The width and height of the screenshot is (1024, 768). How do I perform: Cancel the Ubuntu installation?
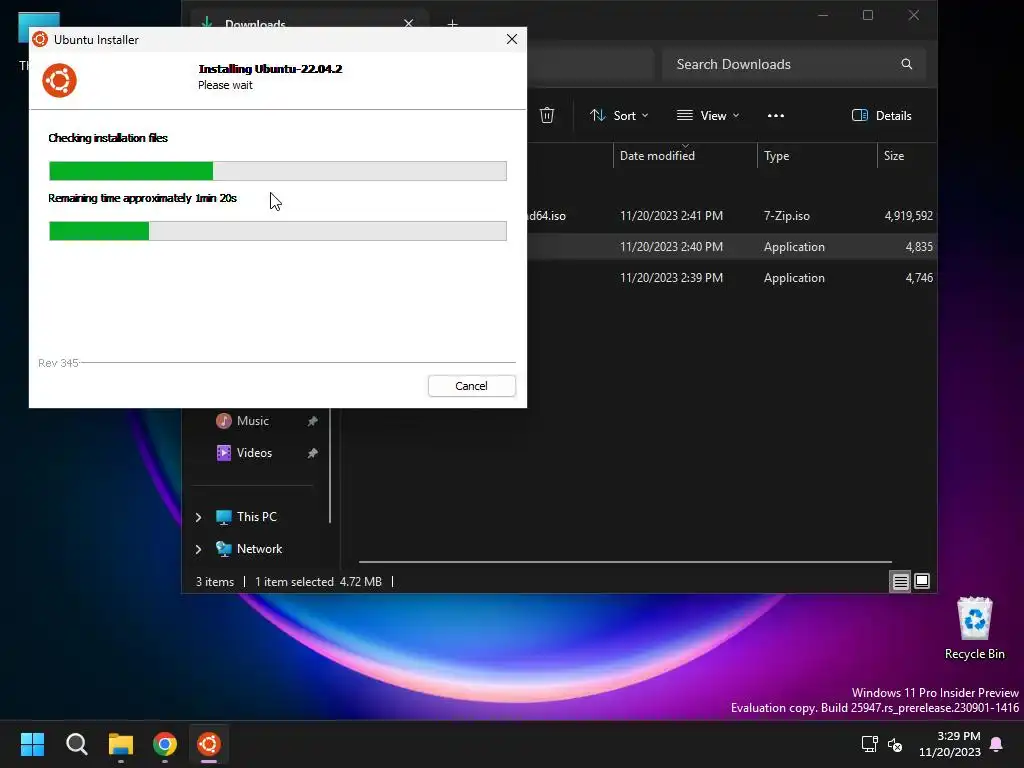[472, 386]
